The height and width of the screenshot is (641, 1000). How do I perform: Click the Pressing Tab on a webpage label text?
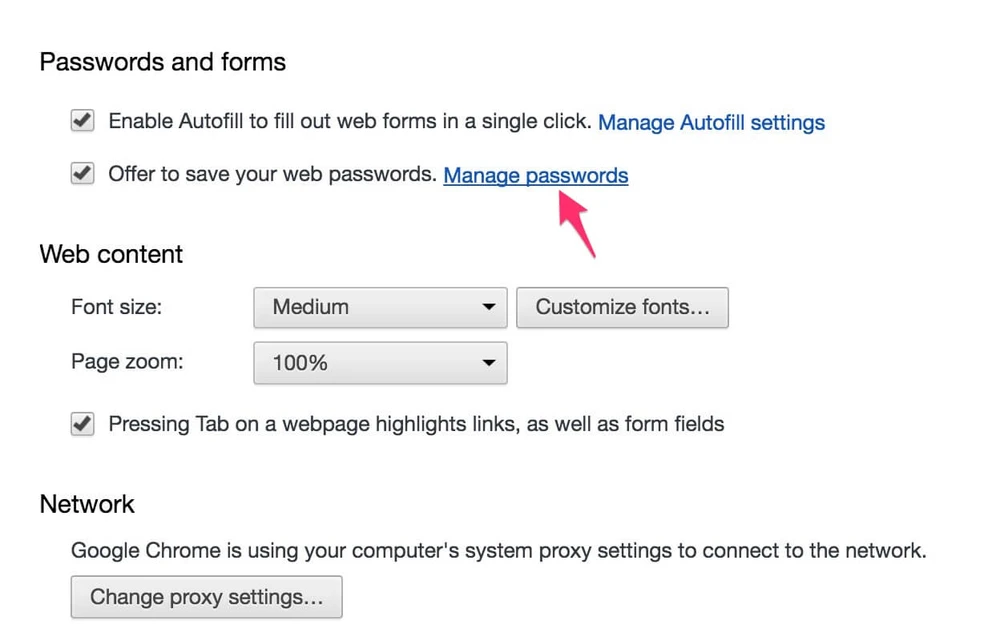(x=416, y=424)
